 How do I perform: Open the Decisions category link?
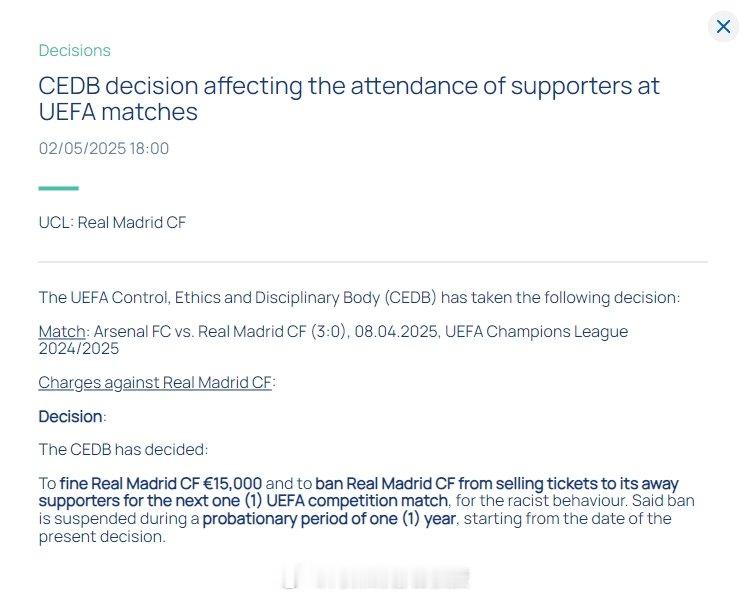point(75,50)
